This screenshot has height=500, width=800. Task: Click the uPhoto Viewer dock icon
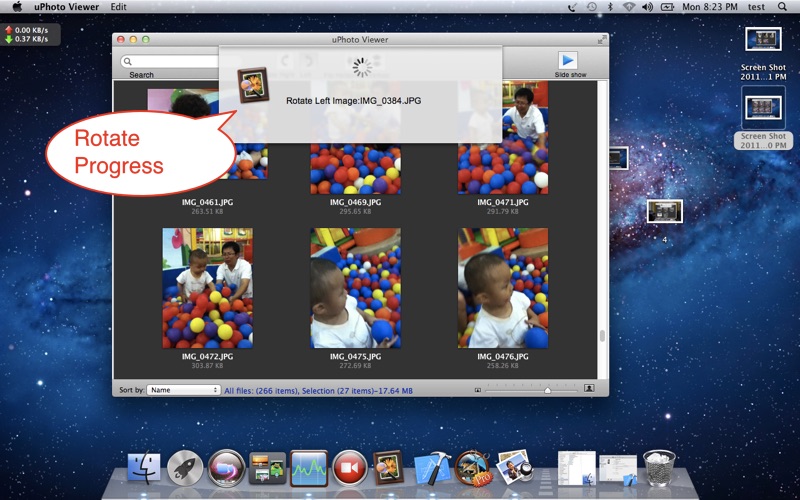tap(388, 467)
